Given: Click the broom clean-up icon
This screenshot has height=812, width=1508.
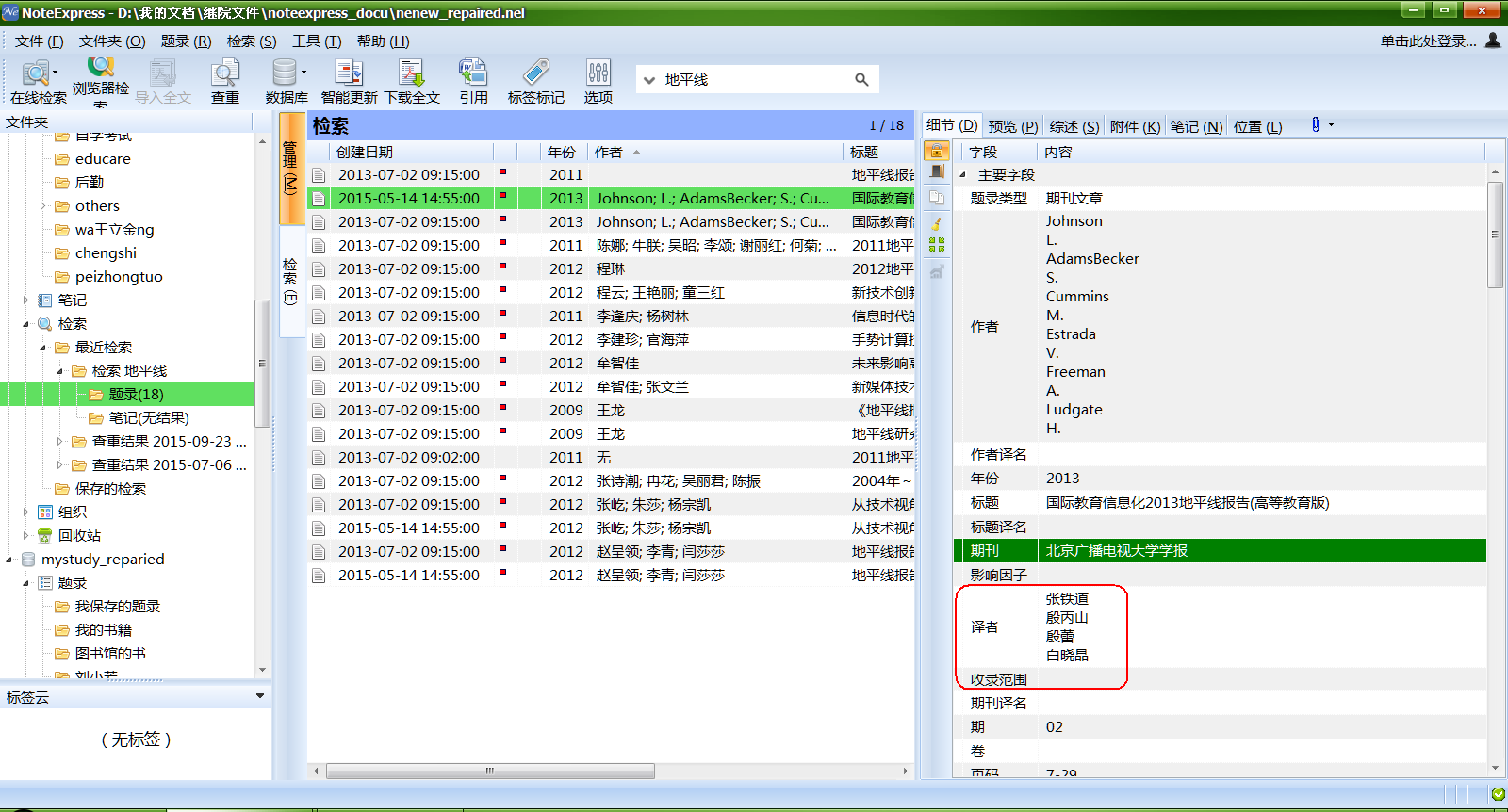Looking at the screenshot, I should click(x=937, y=223).
